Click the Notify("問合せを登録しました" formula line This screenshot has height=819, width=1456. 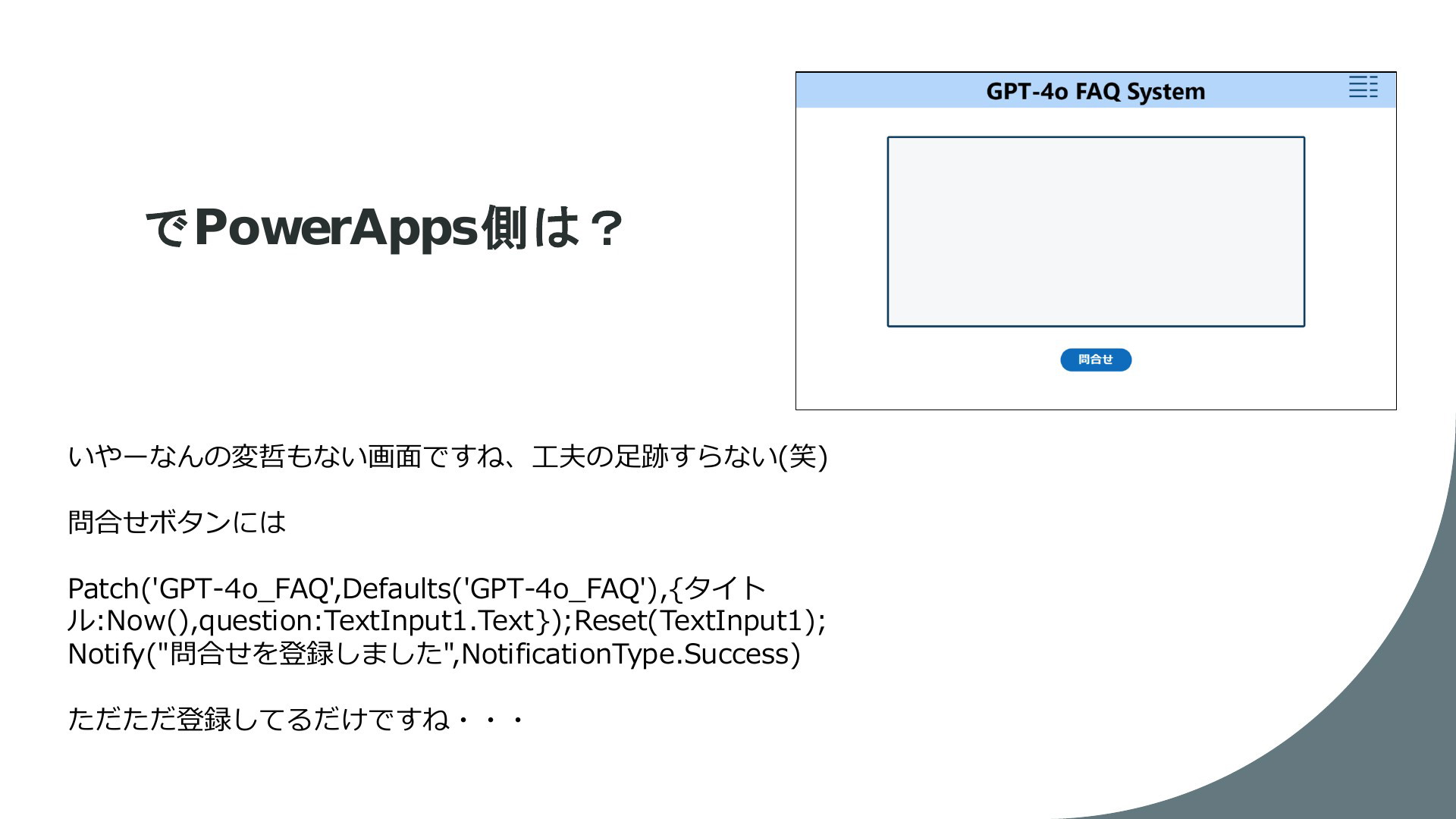(434, 654)
